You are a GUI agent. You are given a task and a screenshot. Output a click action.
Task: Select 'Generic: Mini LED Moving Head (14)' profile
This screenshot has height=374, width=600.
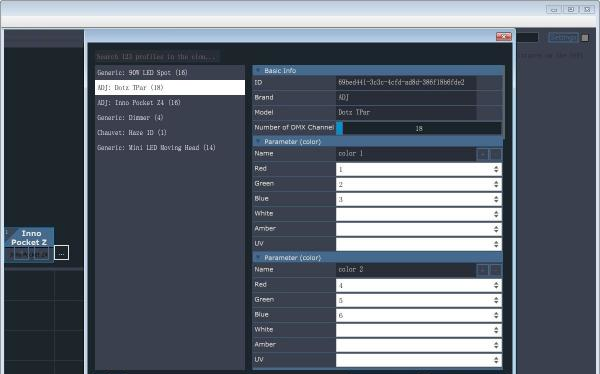[x=170, y=147]
